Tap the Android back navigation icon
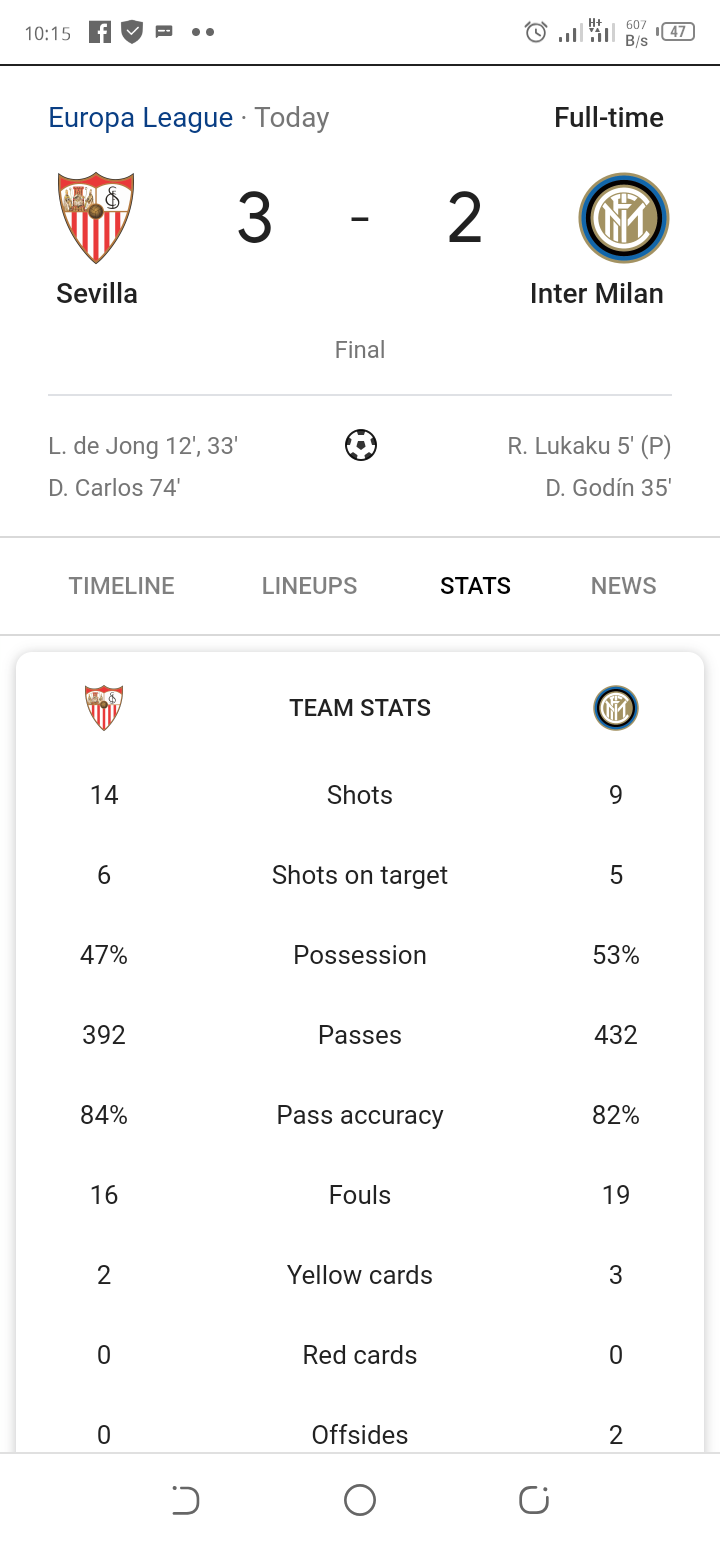Viewport: 720px width, 1548px height. pyautogui.click(x=185, y=1500)
